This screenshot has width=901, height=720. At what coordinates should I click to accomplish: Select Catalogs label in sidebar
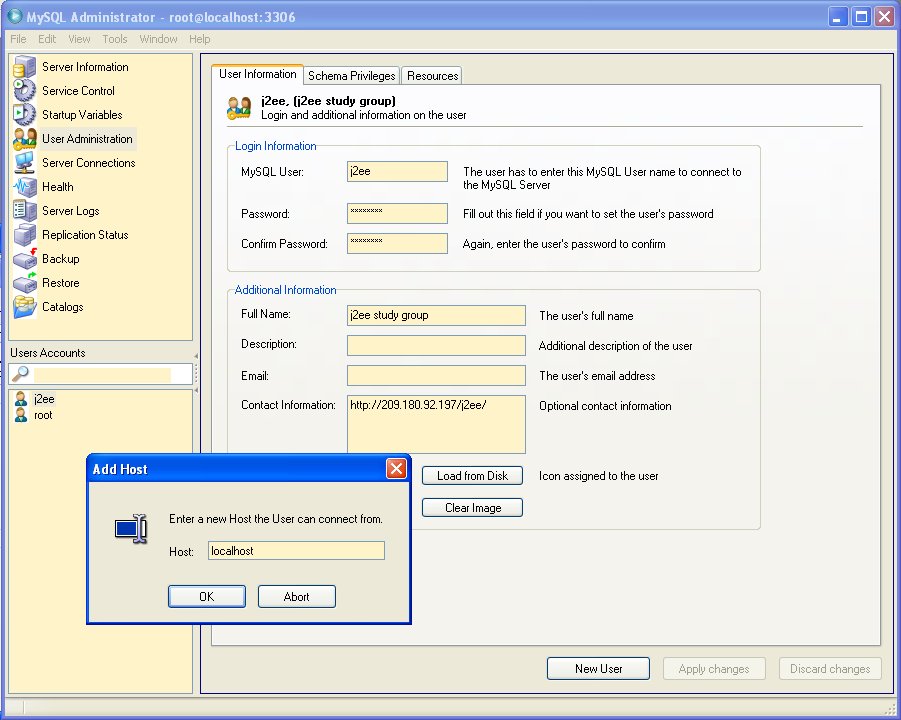click(x=63, y=306)
